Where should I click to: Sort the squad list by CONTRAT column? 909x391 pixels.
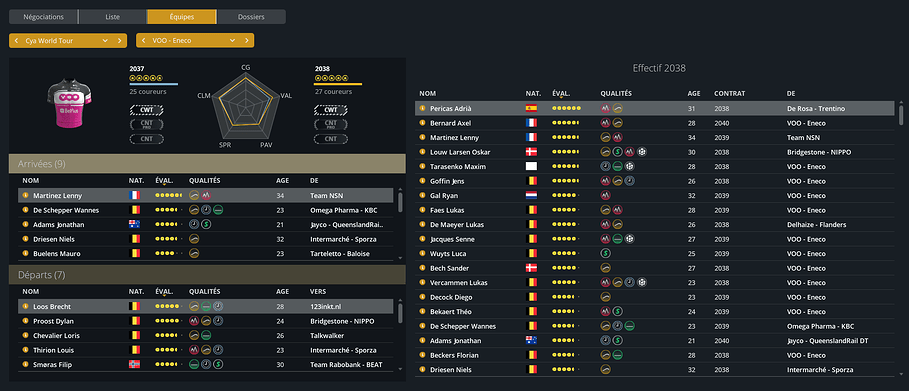(729, 93)
